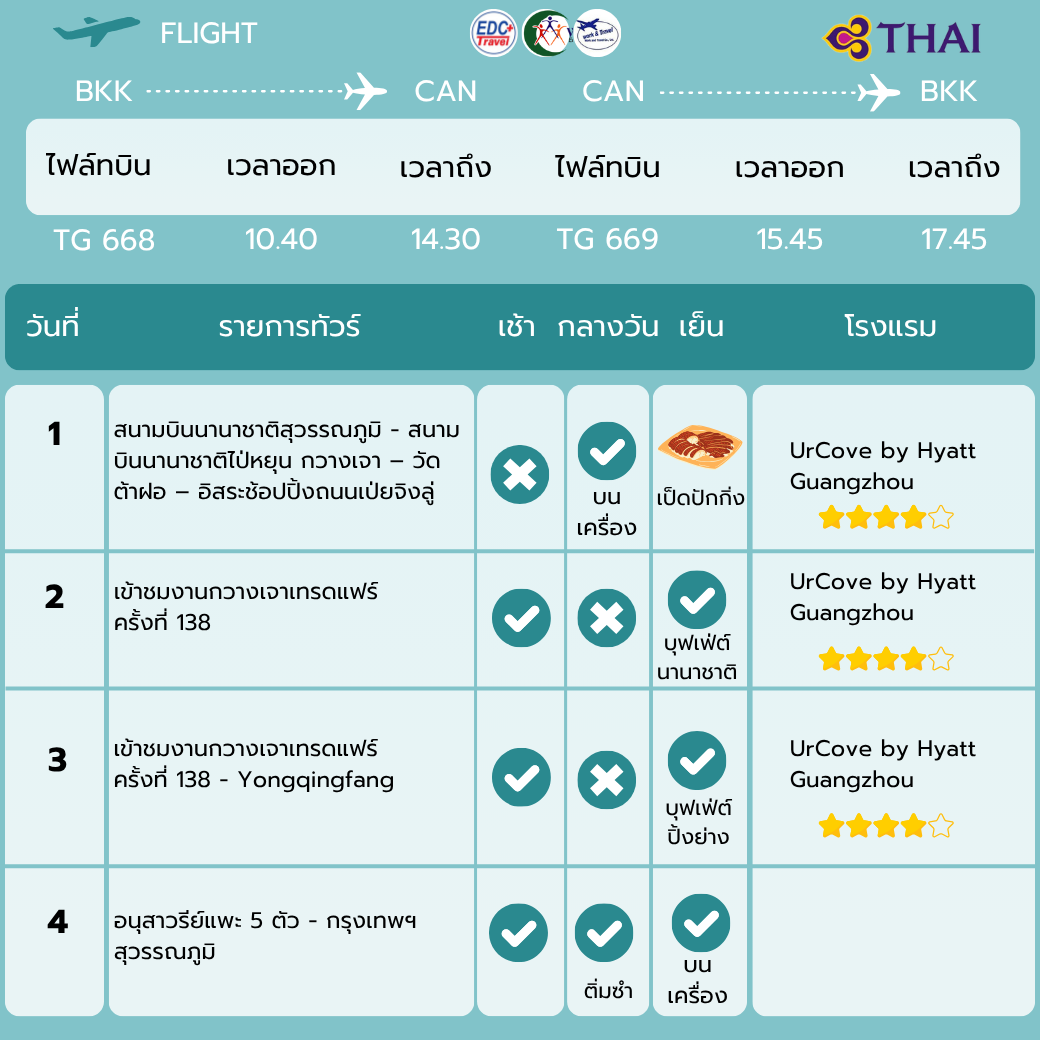Click the day 1 hotel star rating
The width and height of the screenshot is (1040, 1040).
point(886,517)
